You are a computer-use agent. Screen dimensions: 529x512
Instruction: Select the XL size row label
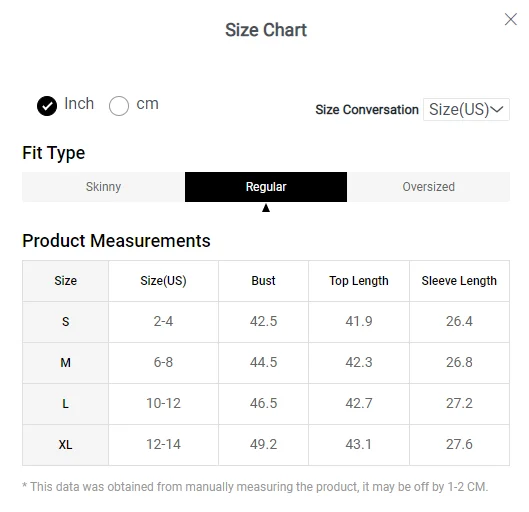coord(65,445)
